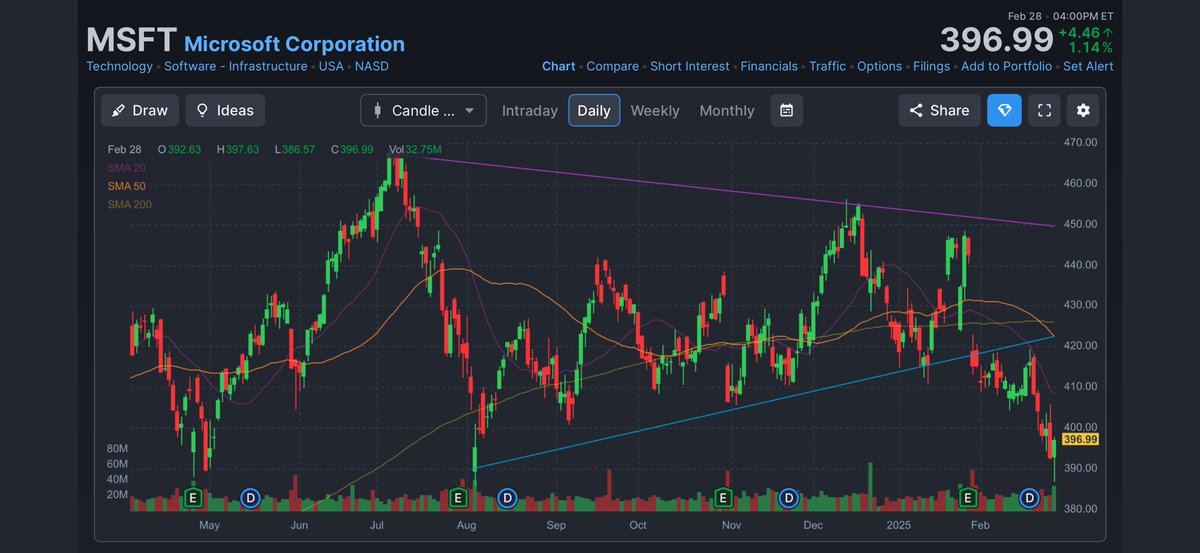Open the Ideas lightbulb button
The image size is (1200, 553).
click(x=225, y=110)
